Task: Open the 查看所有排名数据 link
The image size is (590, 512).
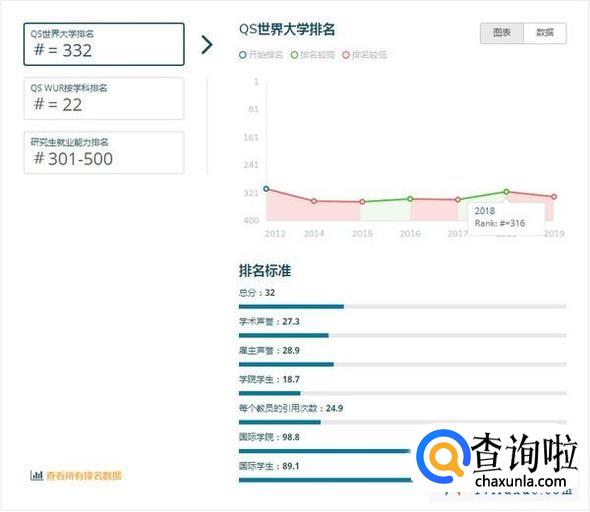Action: click(84, 476)
